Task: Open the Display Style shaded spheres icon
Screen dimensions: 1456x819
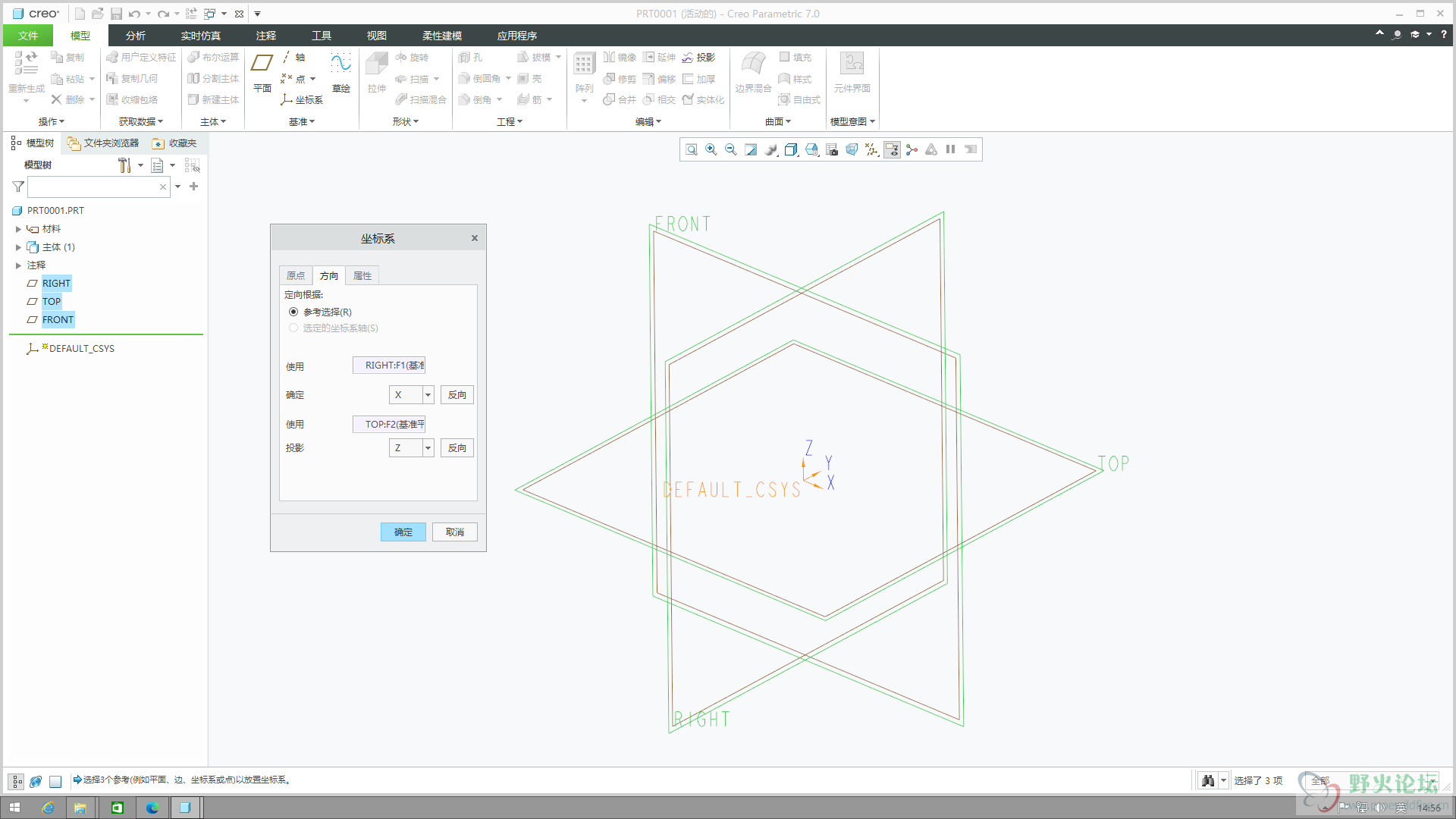Action: (x=771, y=149)
